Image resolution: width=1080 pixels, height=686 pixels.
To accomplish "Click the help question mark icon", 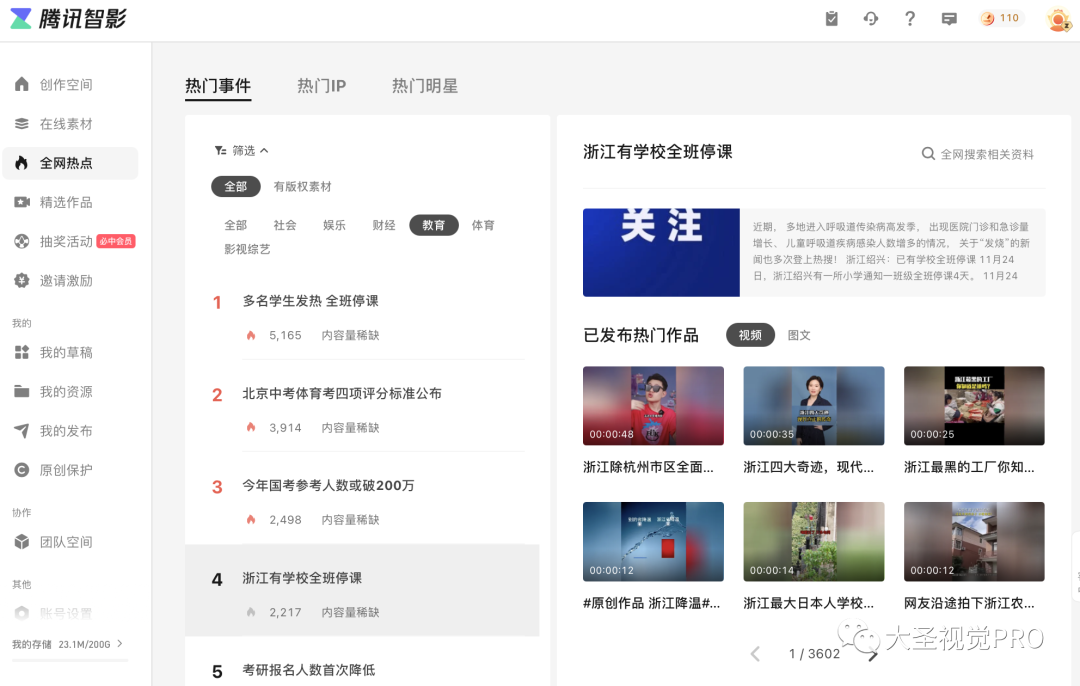I will [x=910, y=19].
